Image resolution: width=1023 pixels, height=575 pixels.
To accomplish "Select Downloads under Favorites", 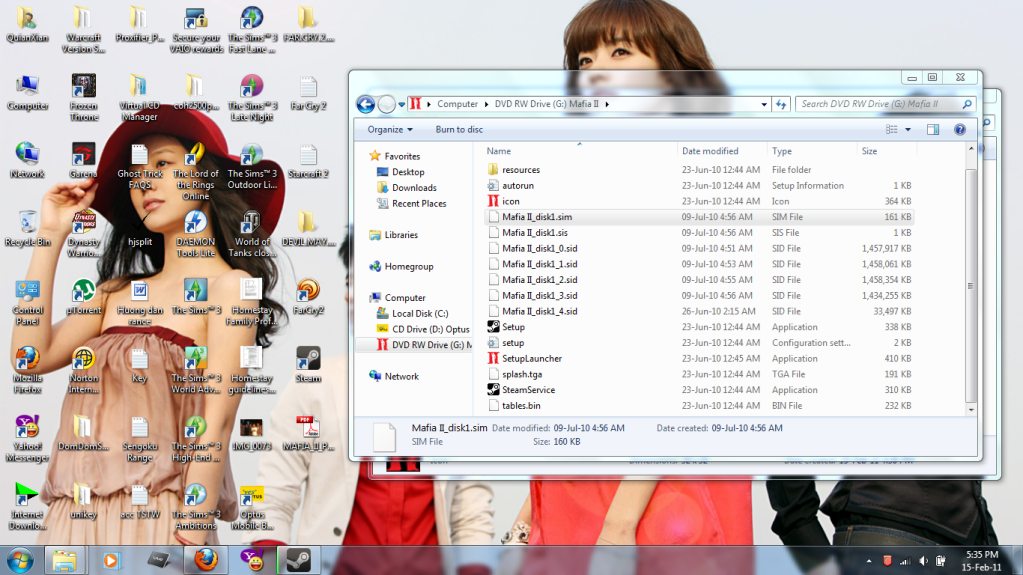I will click(x=414, y=188).
